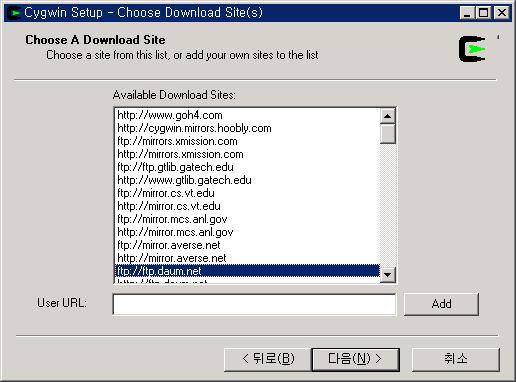The image size is (516, 382).
Task: Click the scrollbar thumb of the site list
Action: [387, 134]
